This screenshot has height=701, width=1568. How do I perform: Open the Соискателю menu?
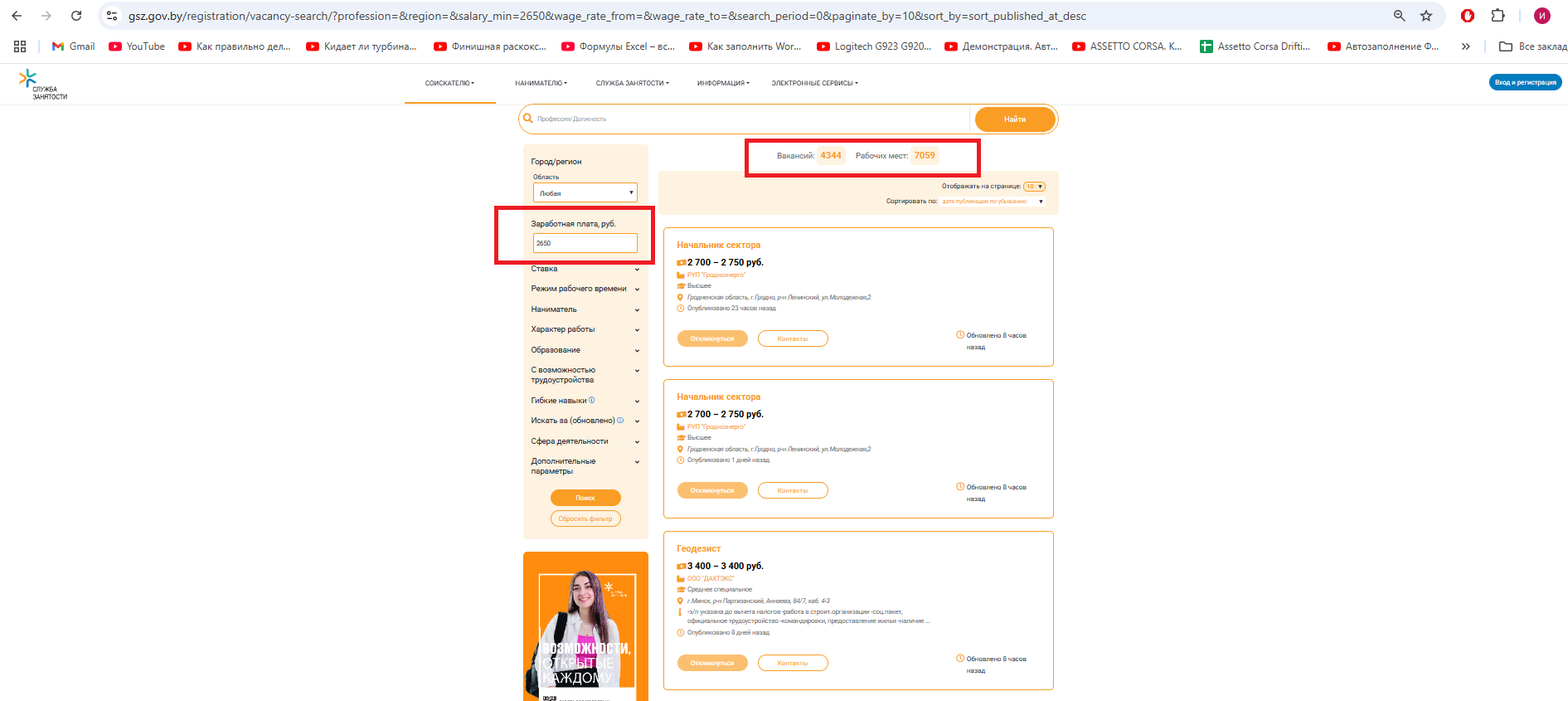point(449,83)
